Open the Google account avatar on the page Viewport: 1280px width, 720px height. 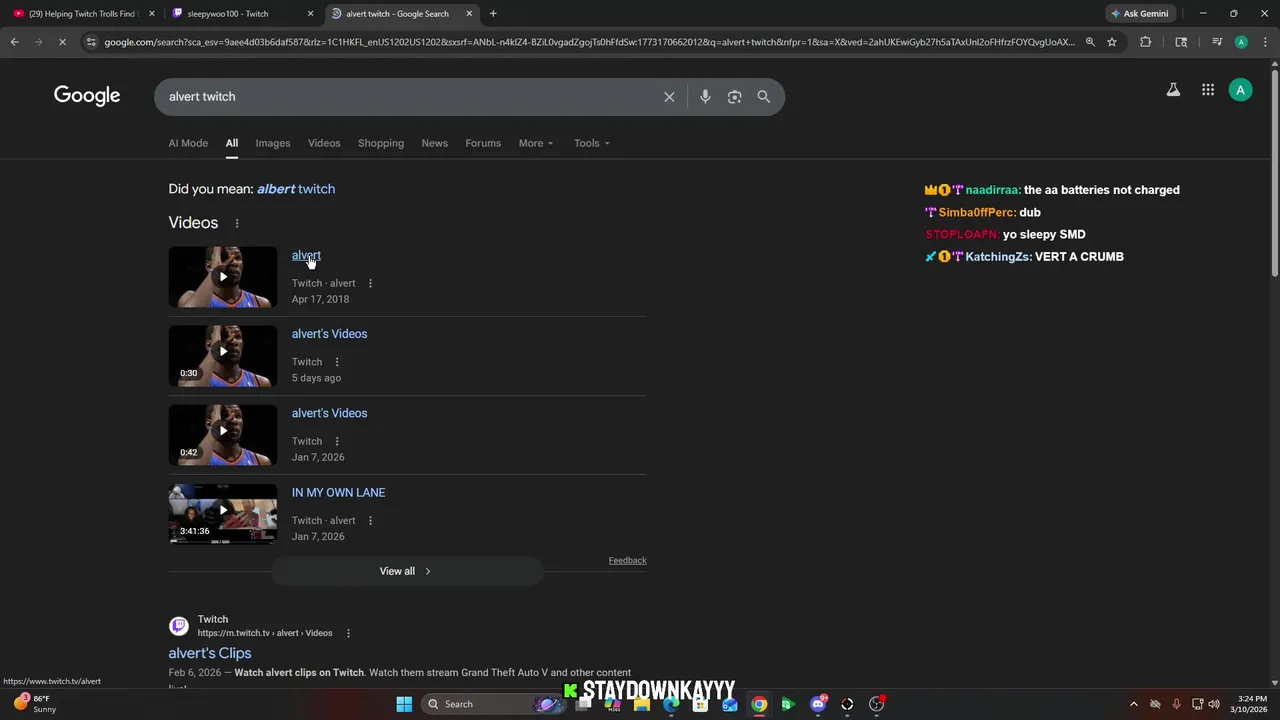1241,90
